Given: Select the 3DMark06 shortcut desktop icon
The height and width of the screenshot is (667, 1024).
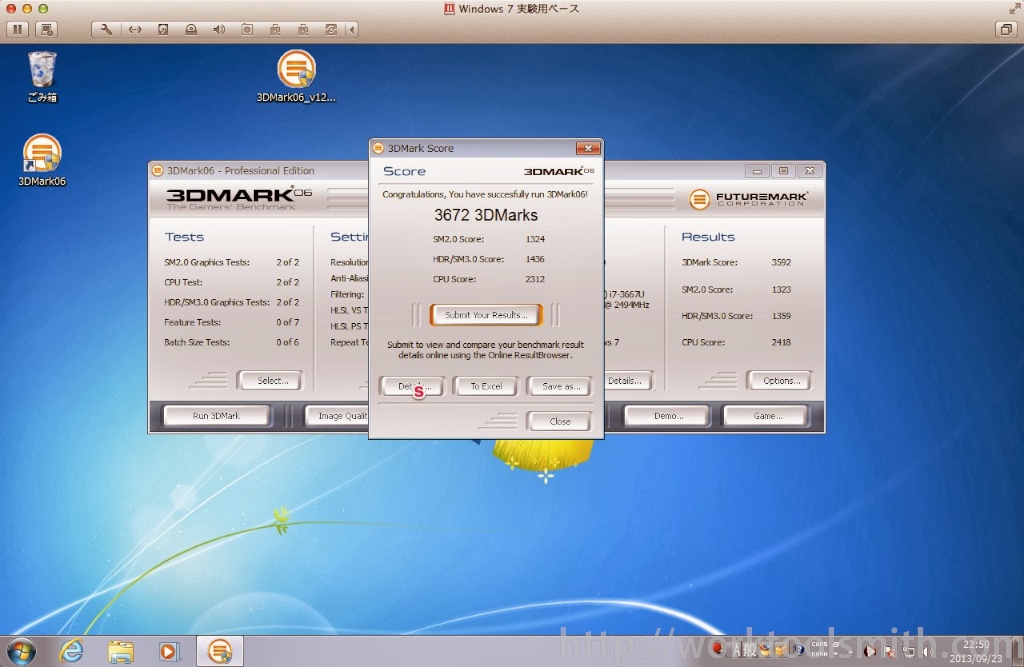Looking at the screenshot, I should coord(42,161).
